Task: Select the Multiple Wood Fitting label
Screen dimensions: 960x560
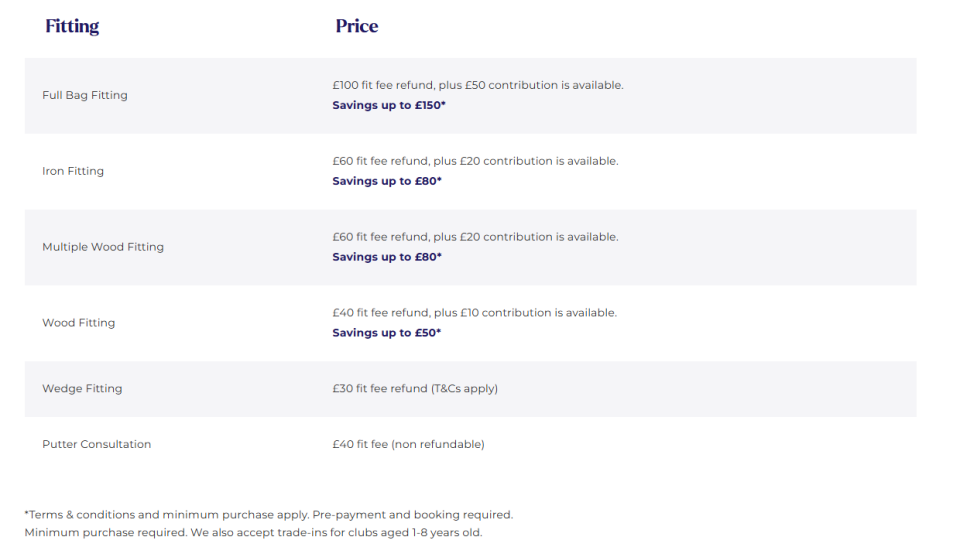Action: [x=103, y=247]
